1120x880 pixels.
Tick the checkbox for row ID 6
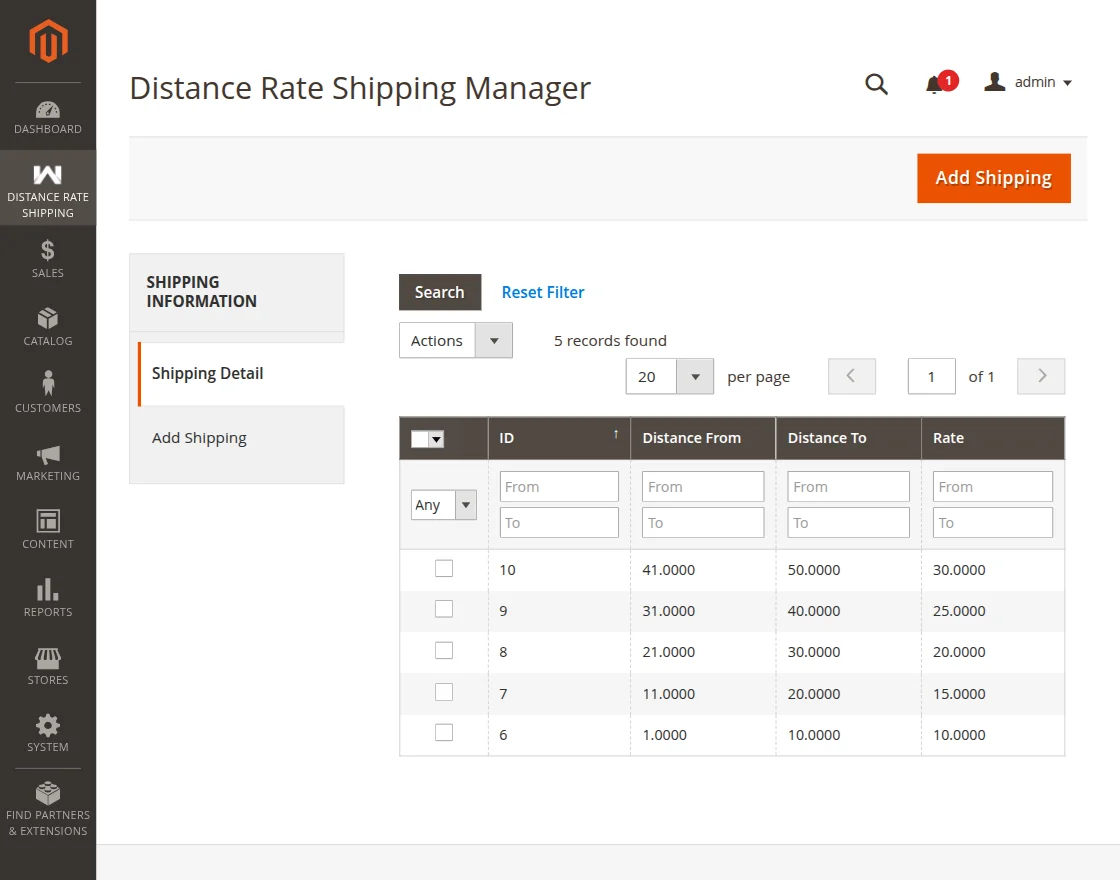[x=444, y=732]
